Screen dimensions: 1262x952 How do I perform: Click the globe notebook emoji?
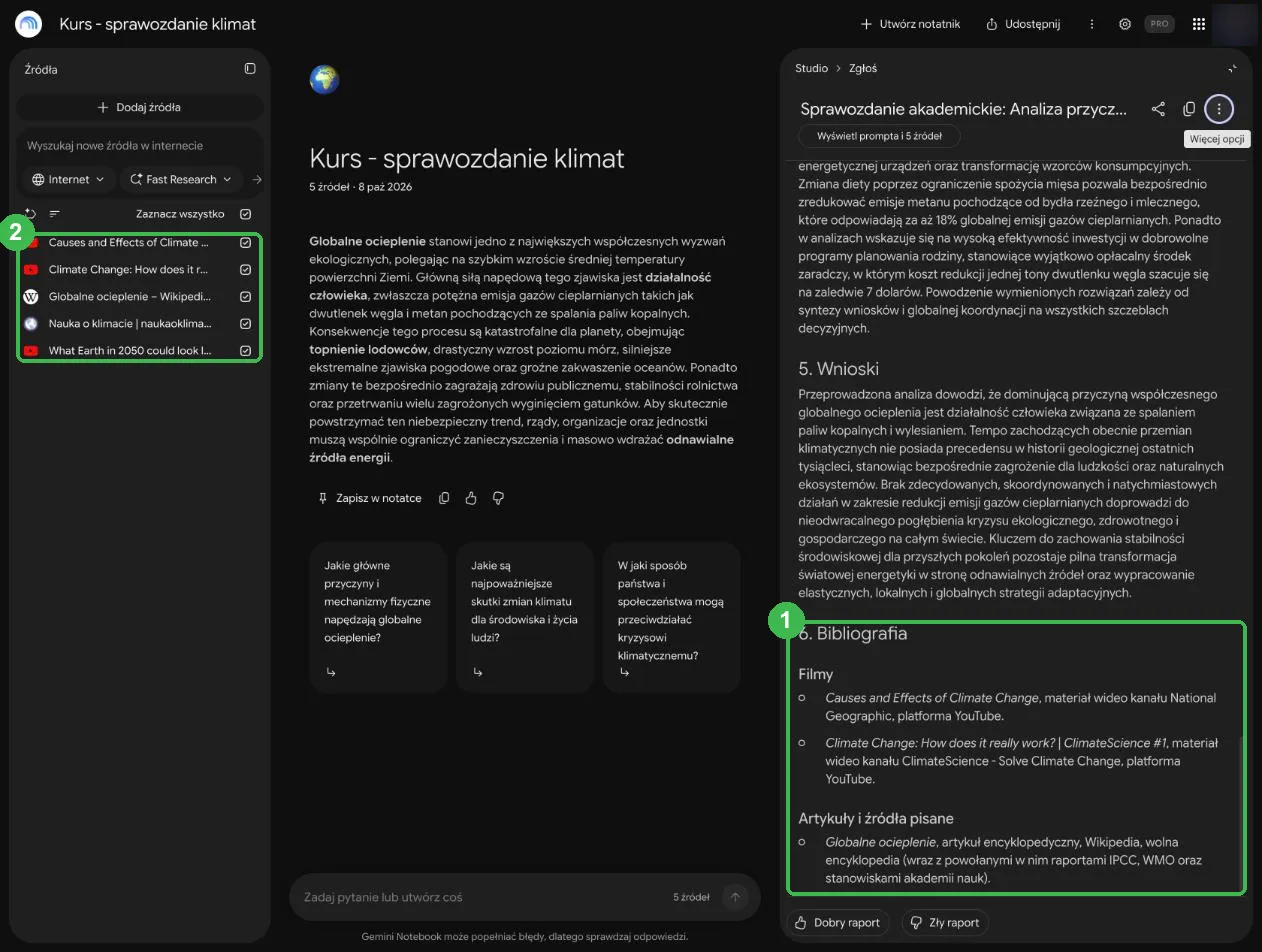[325, 80]
